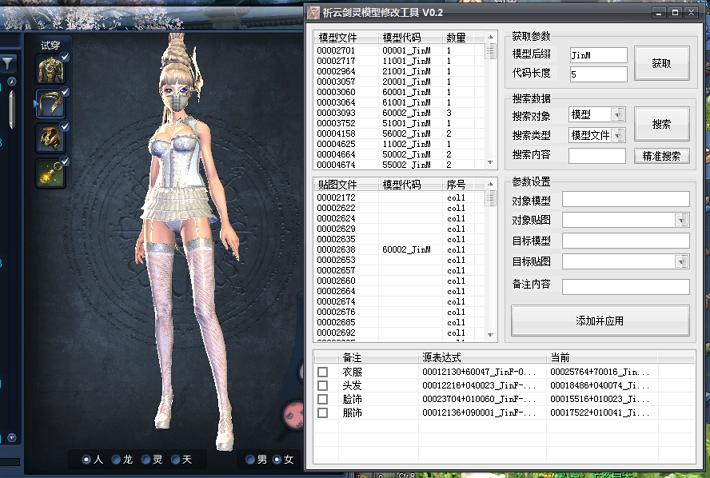Select model row 00002701
This screenshot has height=478, width=710.
399,50
